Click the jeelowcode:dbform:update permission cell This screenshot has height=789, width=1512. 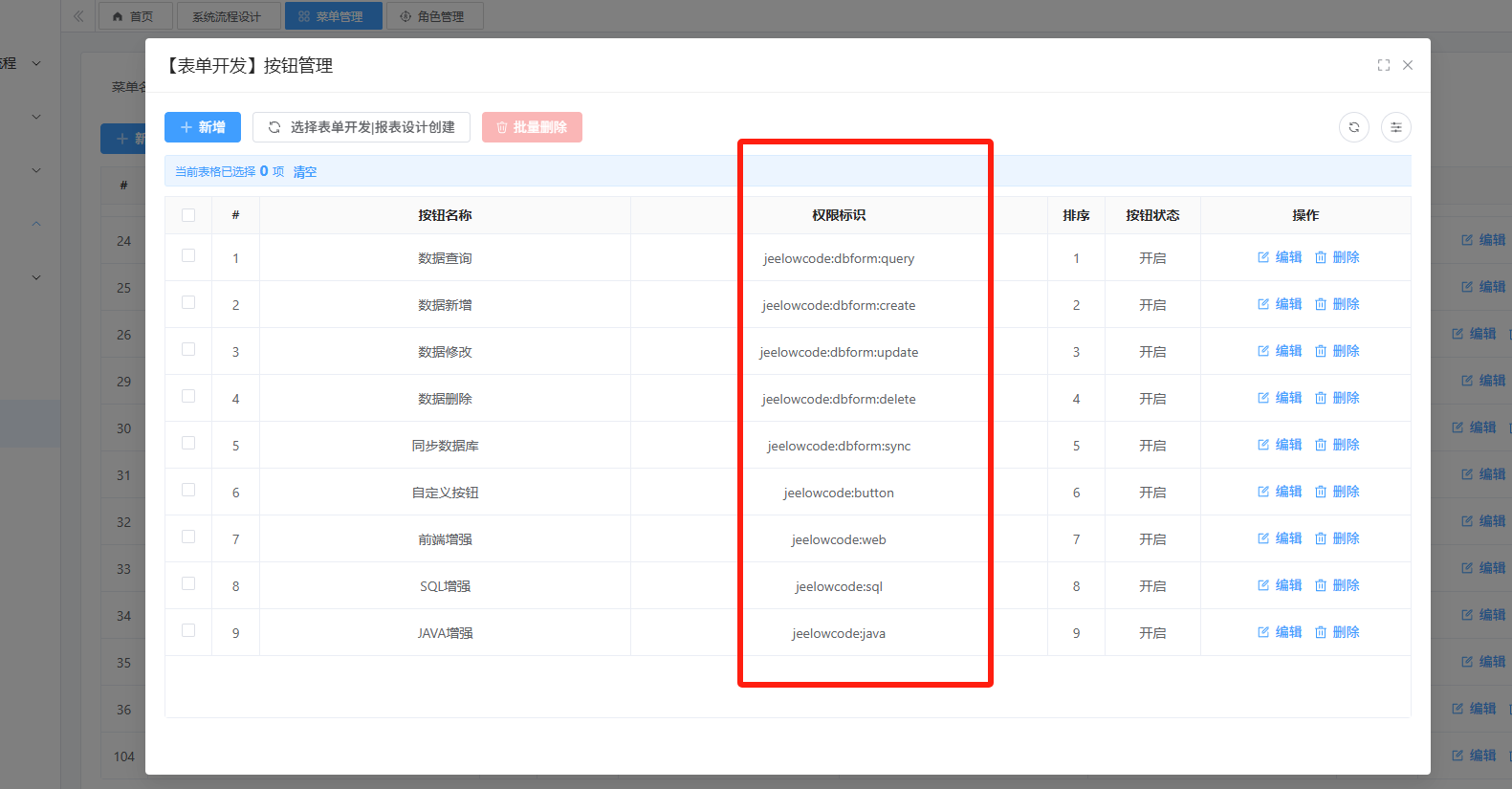click(839, 352)
